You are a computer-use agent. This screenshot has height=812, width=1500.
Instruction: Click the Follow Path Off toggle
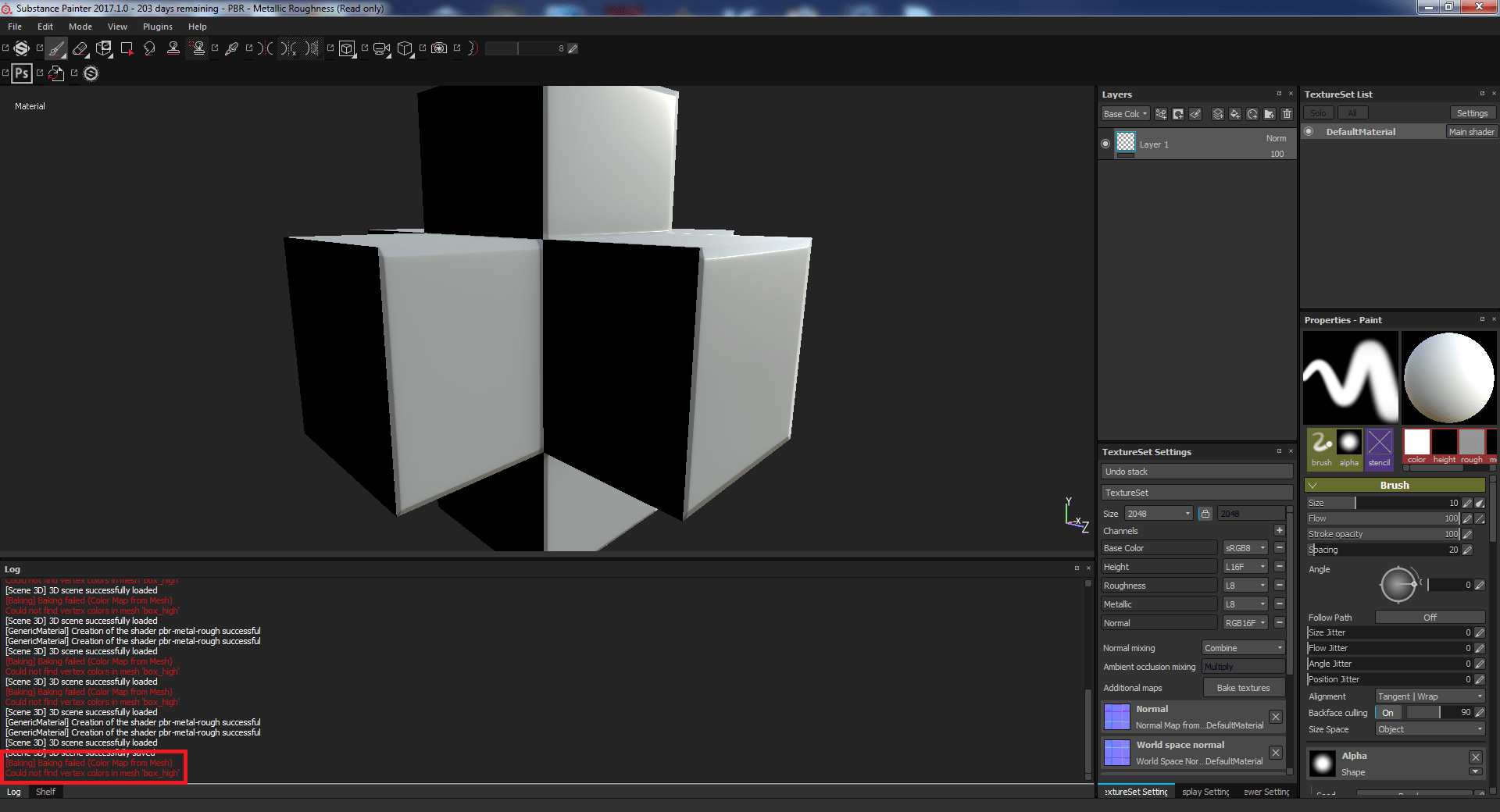point(1429,617)
